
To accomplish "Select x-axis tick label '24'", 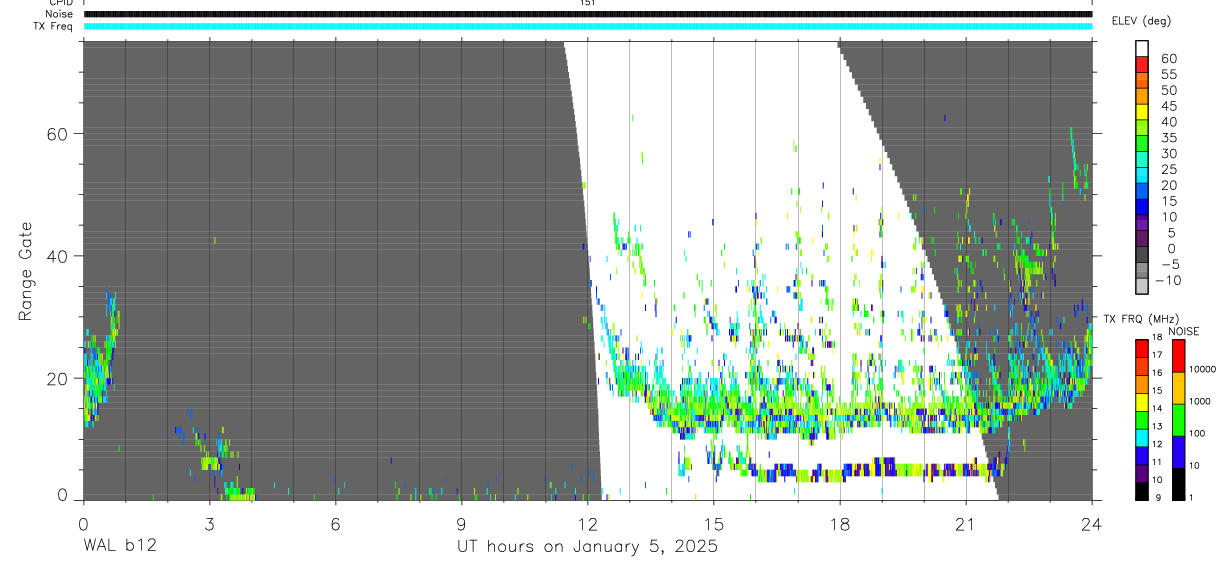I will point(1091,524).
